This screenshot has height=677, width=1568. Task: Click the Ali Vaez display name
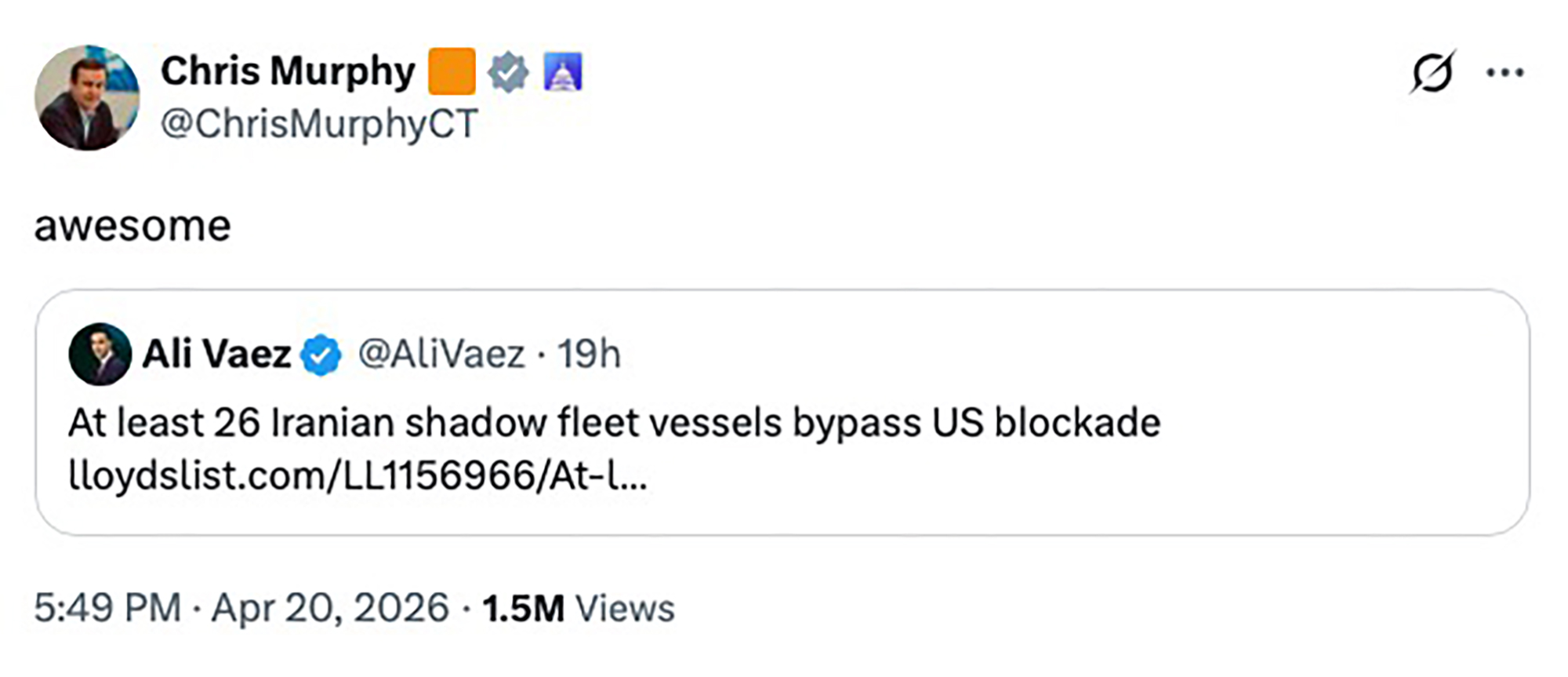tap(216, 355)
